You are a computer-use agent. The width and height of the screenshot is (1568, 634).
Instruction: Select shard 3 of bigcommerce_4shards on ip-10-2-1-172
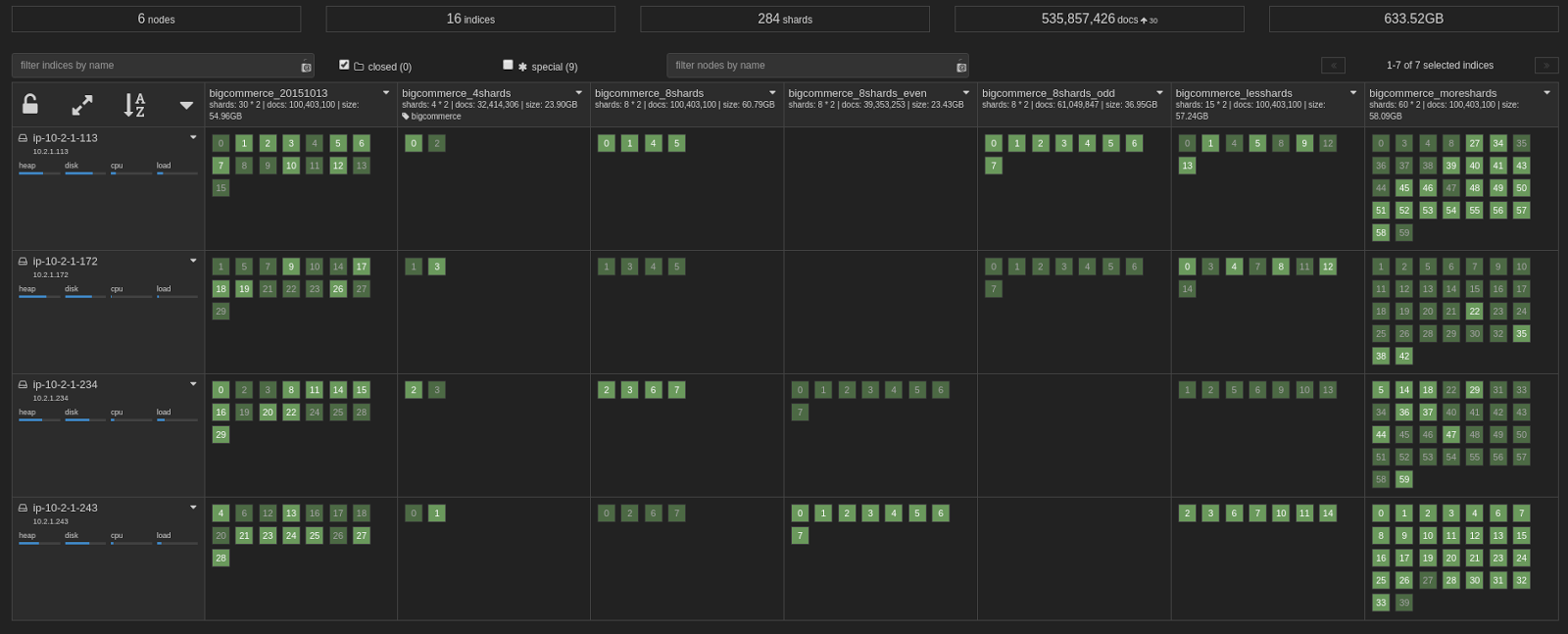tap(437, 267)
